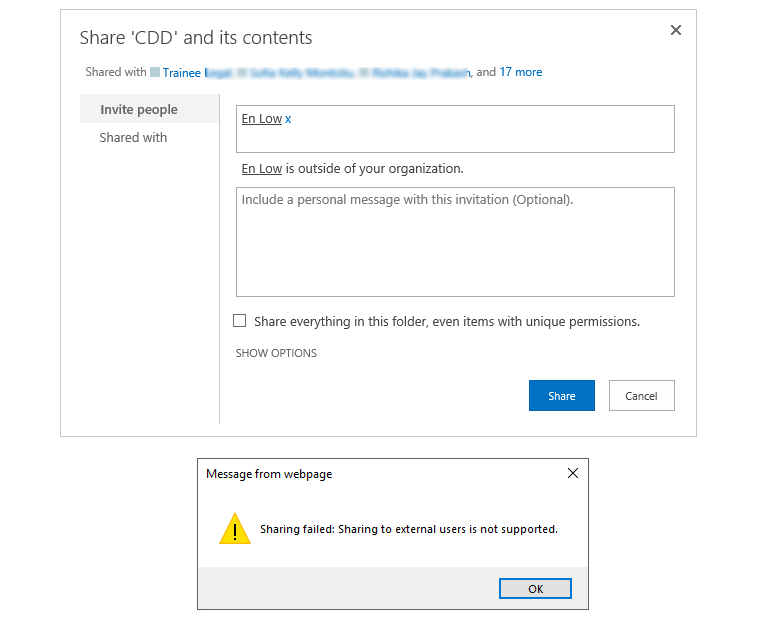Focus the personal message text area
This screenshot has height=622, width=783.
455,242
